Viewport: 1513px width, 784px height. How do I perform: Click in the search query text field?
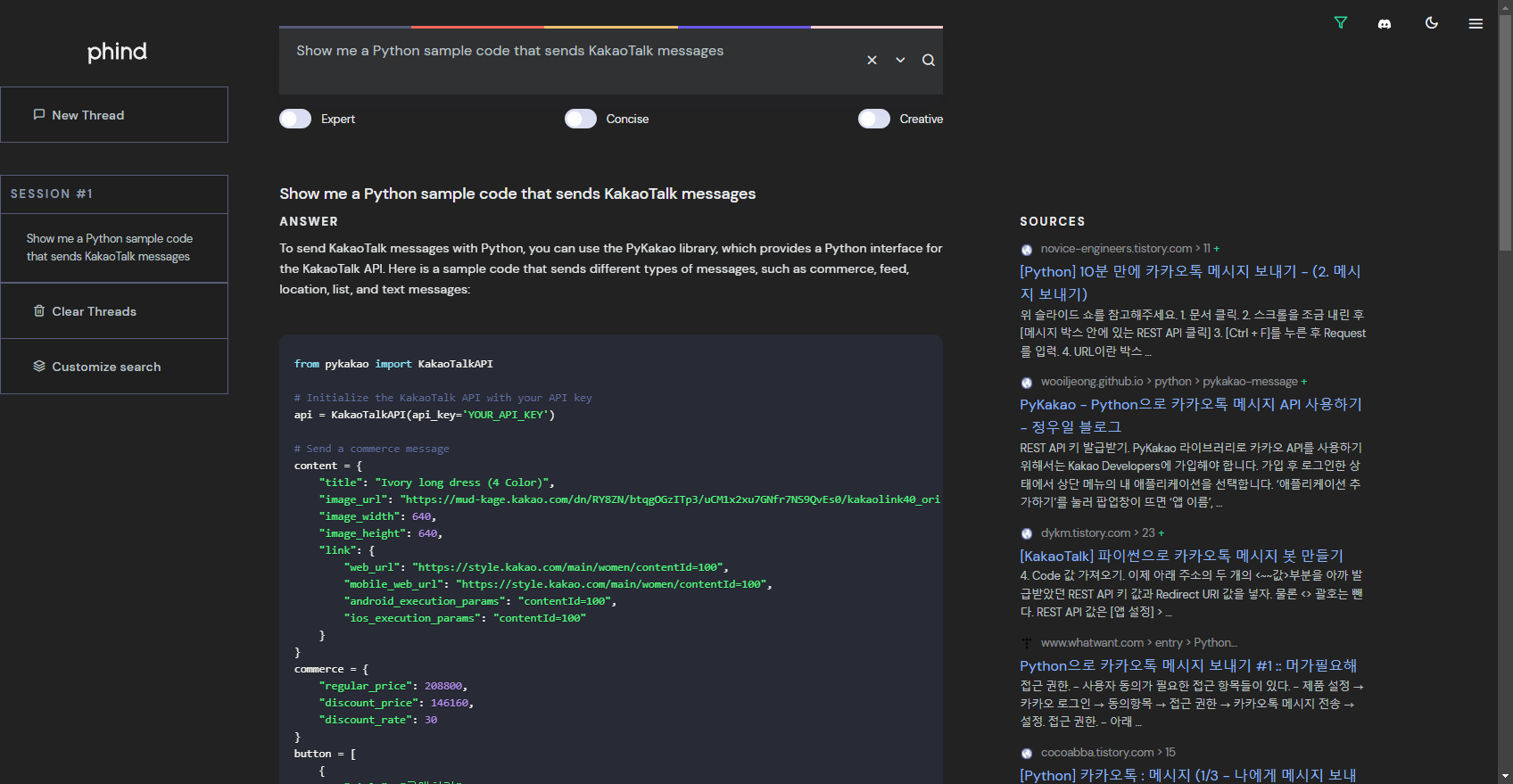pyautogui.click(x=571, y=60)
